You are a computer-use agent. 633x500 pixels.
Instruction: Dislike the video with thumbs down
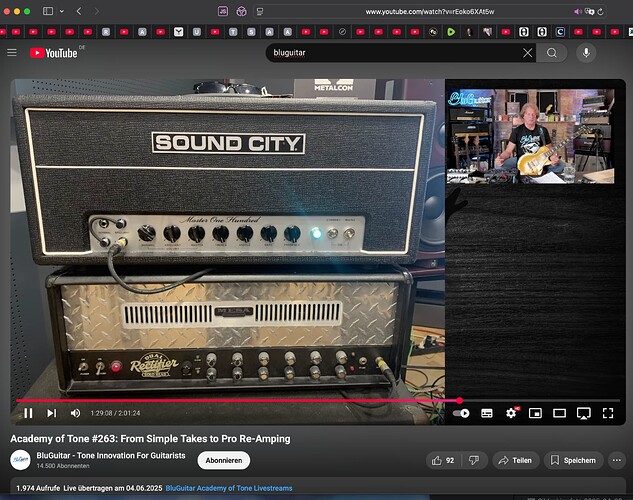474,460
